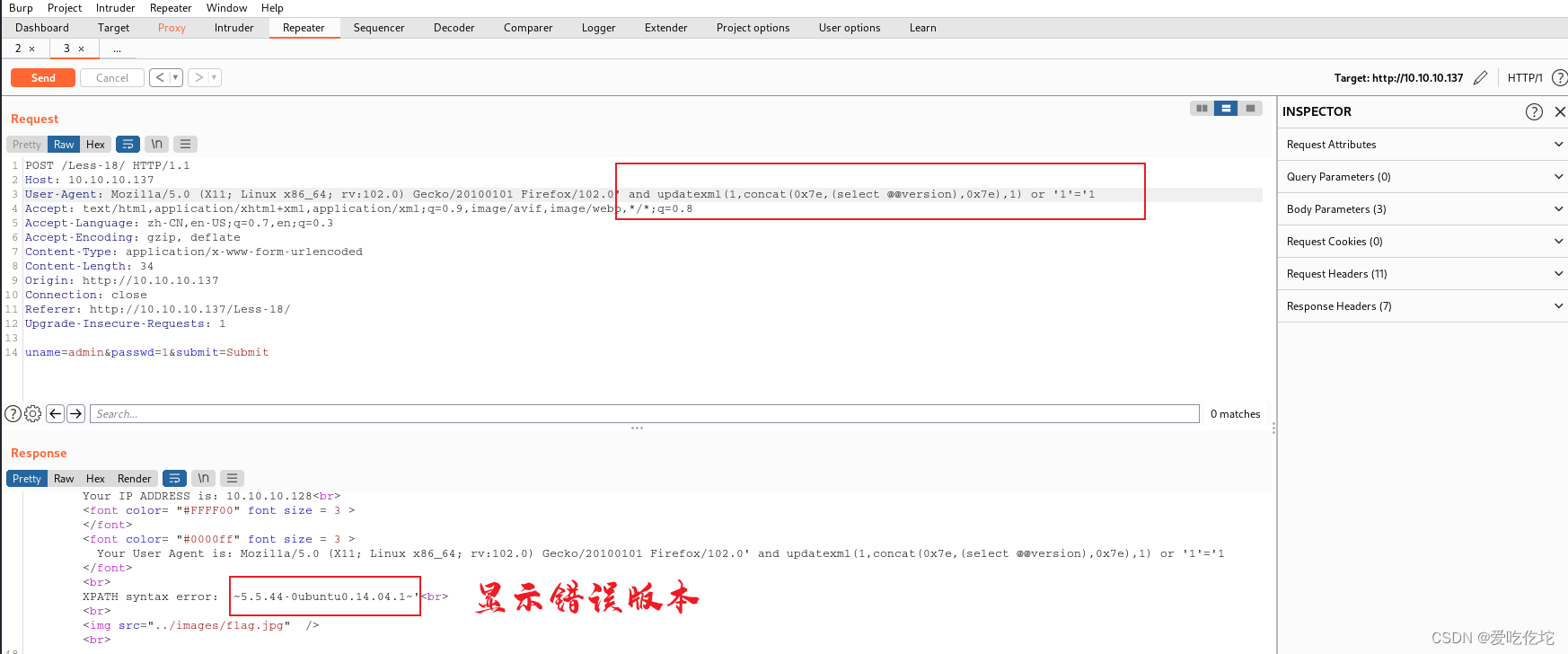Send the request with the orange Send button
Viewport: 1568px width, 654px height.
pyautogui.click(x=43, y=78)
